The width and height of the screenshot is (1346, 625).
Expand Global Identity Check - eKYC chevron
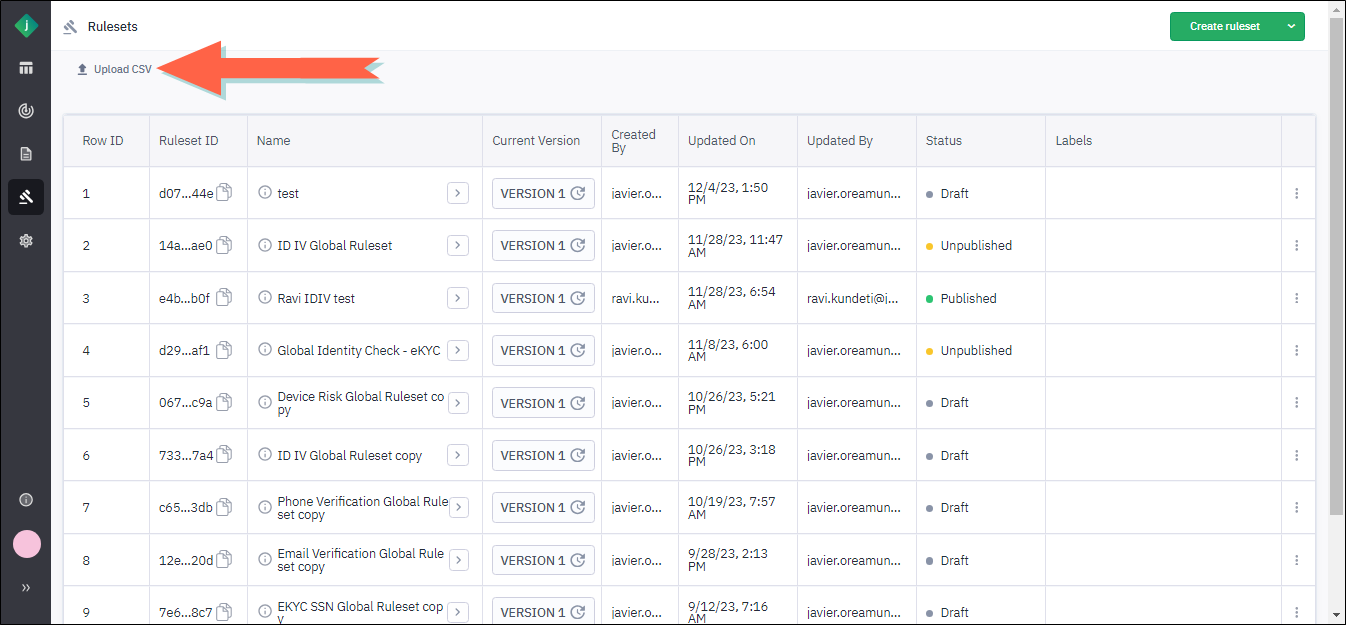pos(458,350)
